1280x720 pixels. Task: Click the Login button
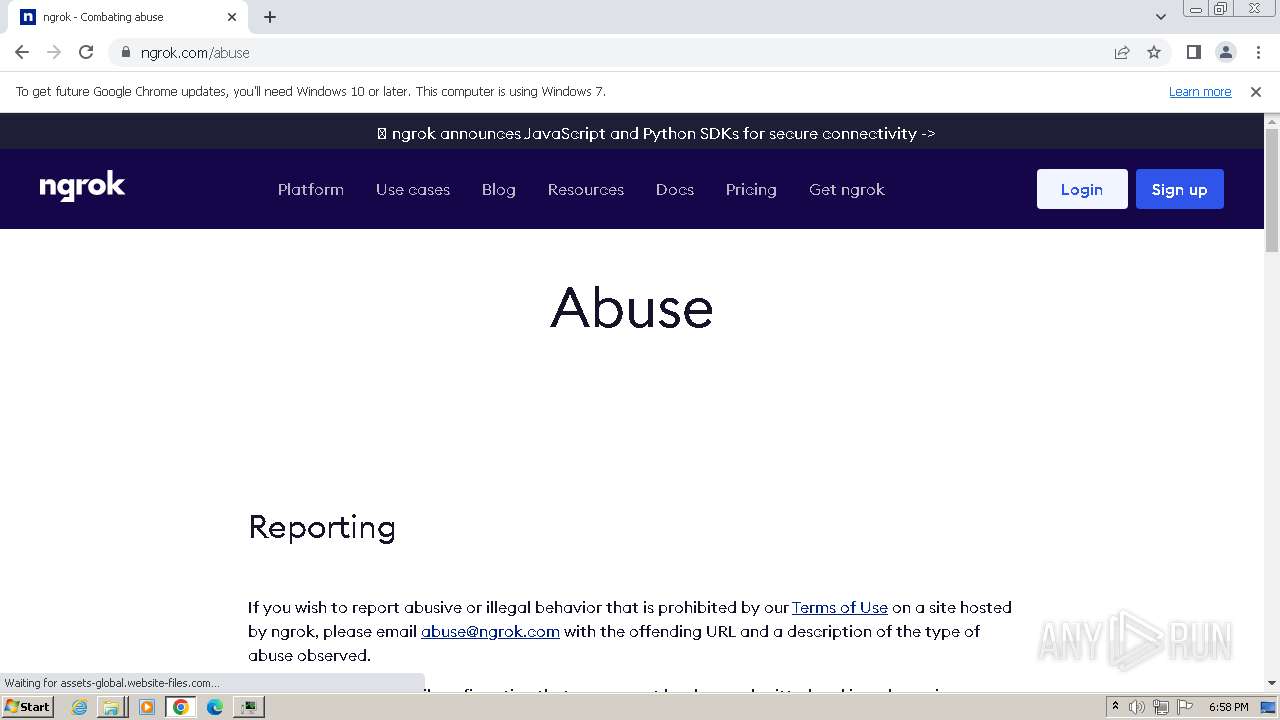[1082, 189]
